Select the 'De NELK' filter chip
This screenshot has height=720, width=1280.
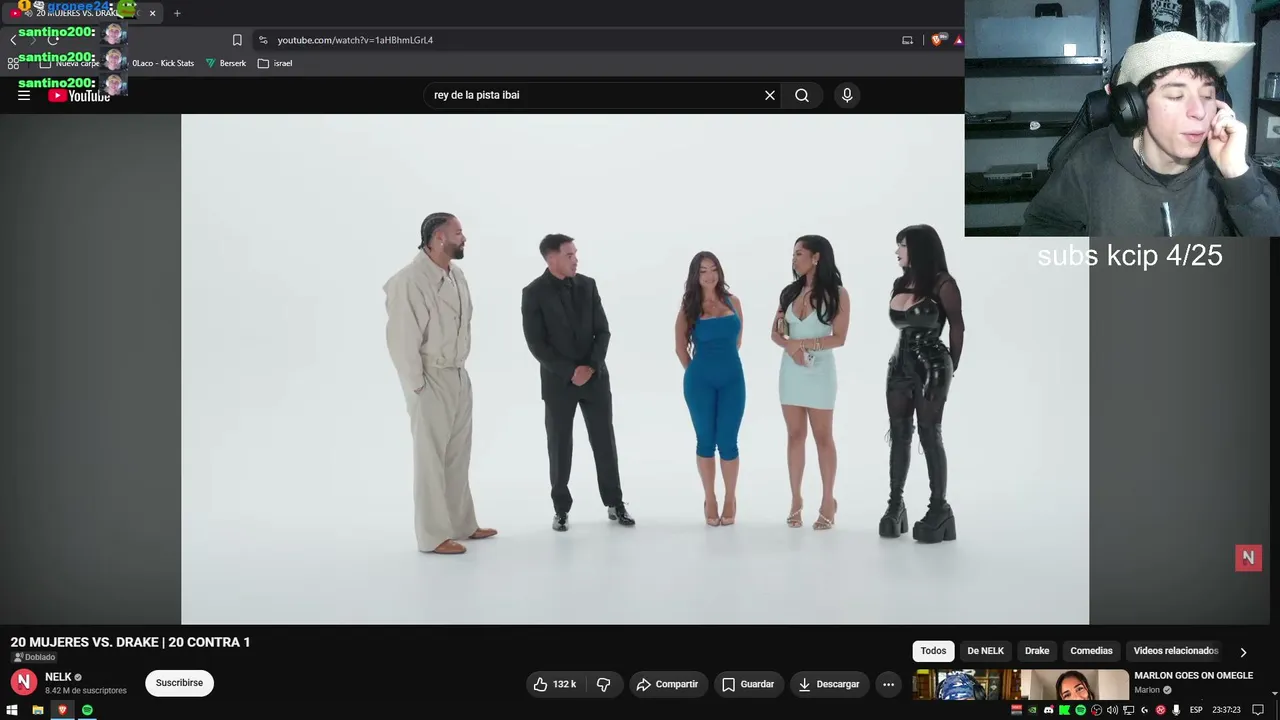[985, 651]
